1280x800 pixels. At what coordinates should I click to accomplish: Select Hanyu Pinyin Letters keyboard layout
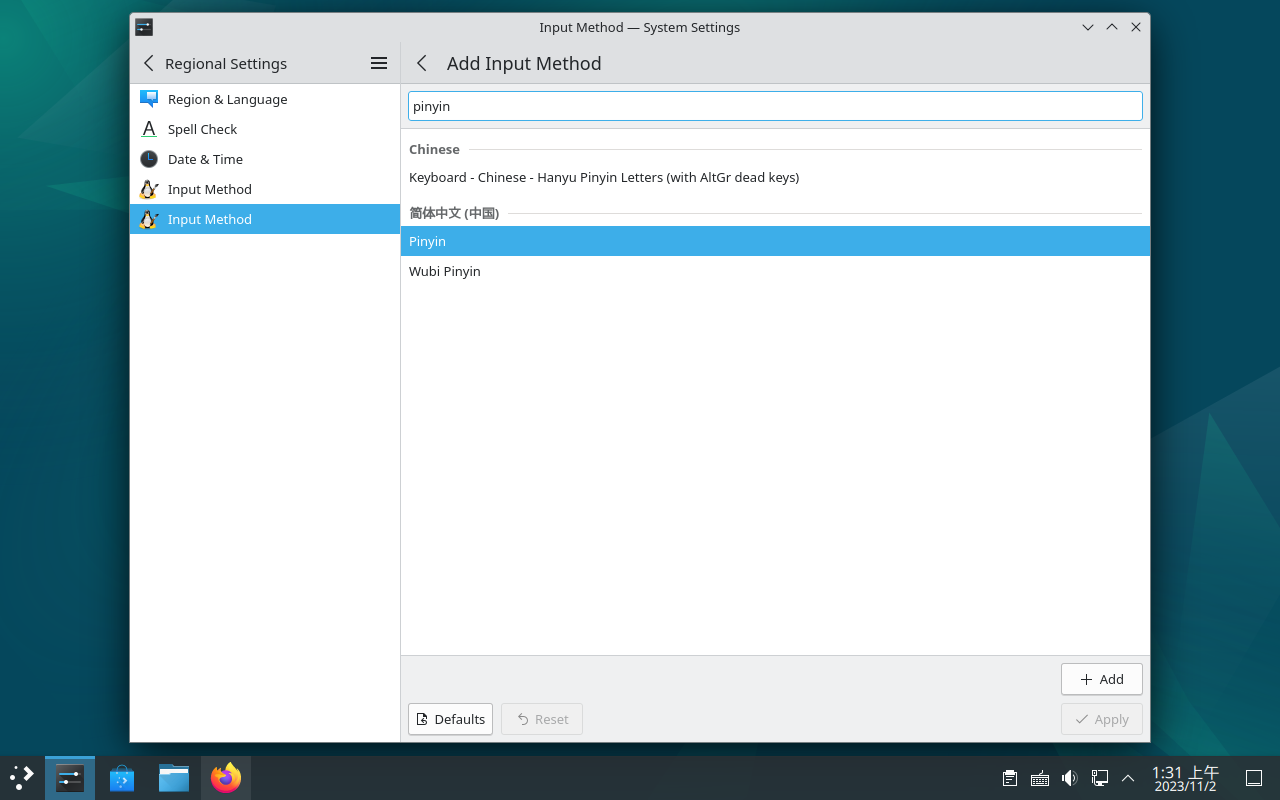[x=603, y=177]
